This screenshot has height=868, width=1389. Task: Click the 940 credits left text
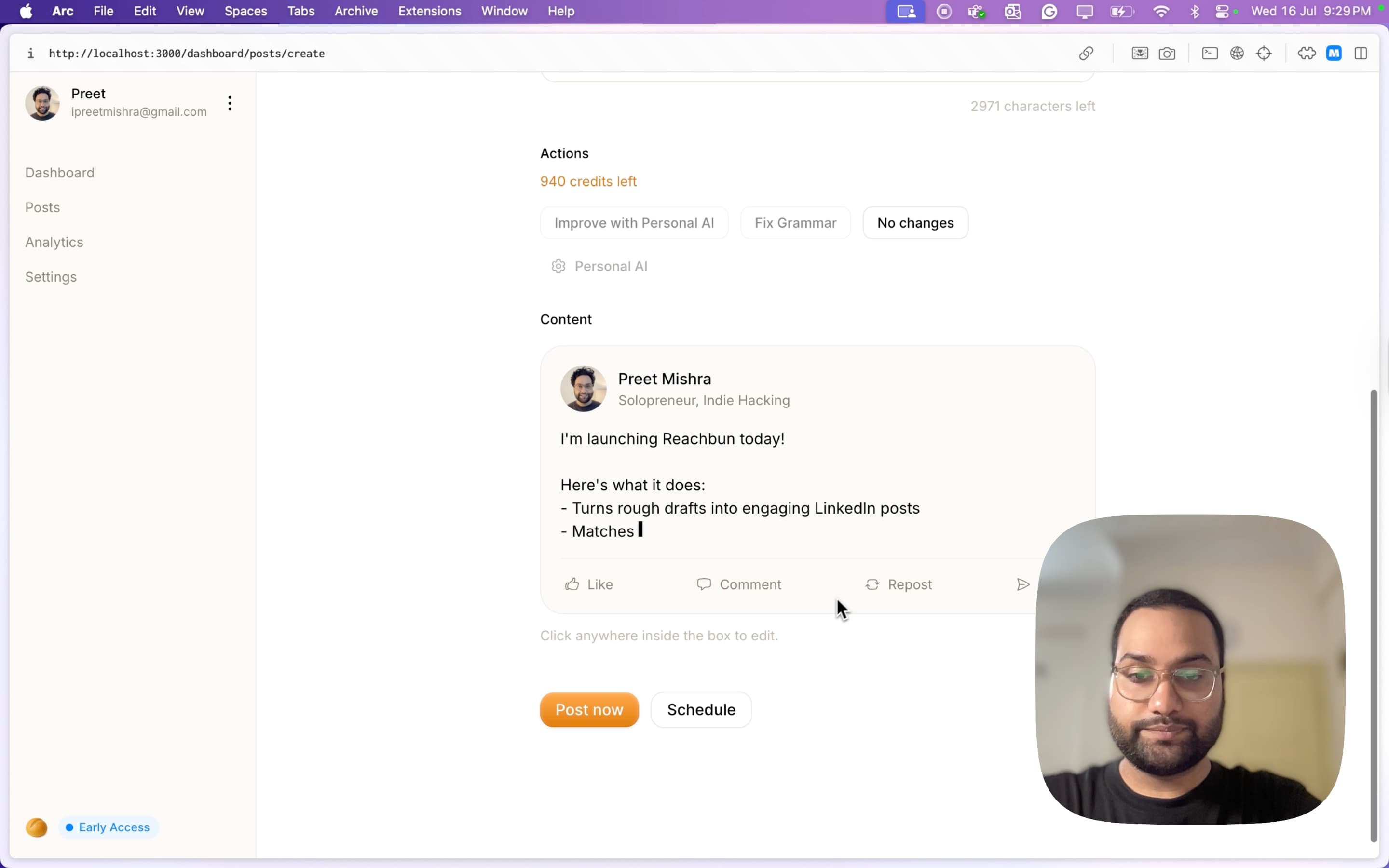point(588,181)
